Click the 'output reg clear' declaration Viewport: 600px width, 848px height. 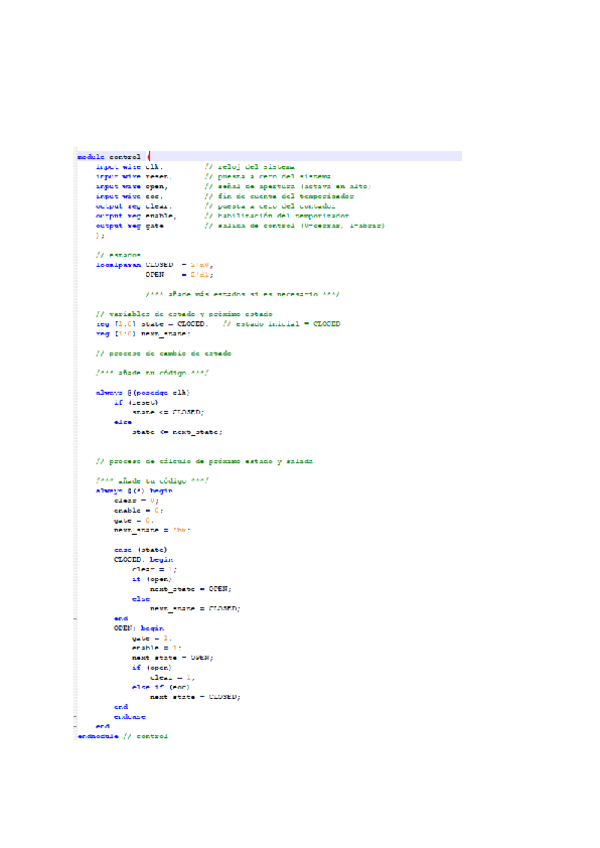click(133, 206)
